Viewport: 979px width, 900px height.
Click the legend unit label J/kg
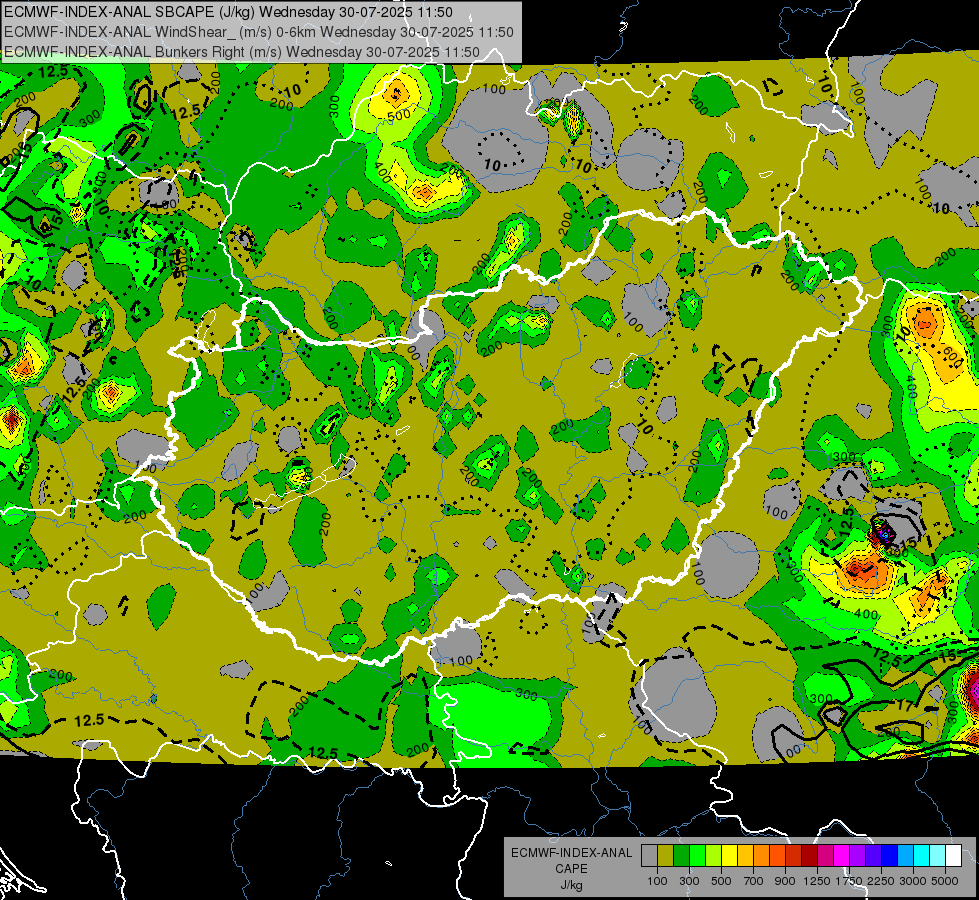(x=571, y=884)
